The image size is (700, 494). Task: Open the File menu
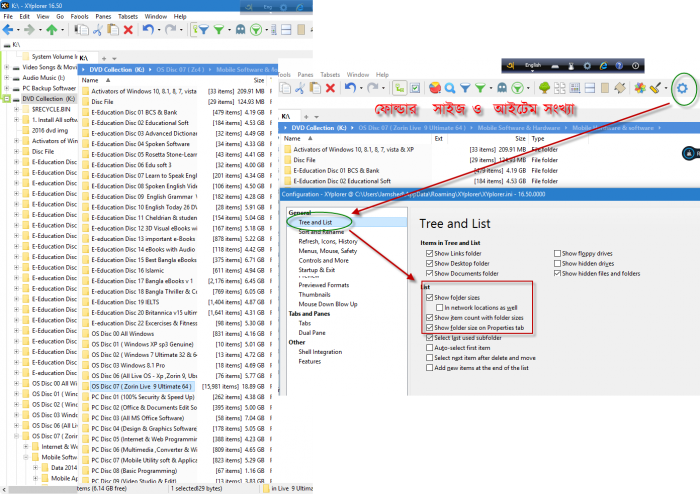click(8, 17)
